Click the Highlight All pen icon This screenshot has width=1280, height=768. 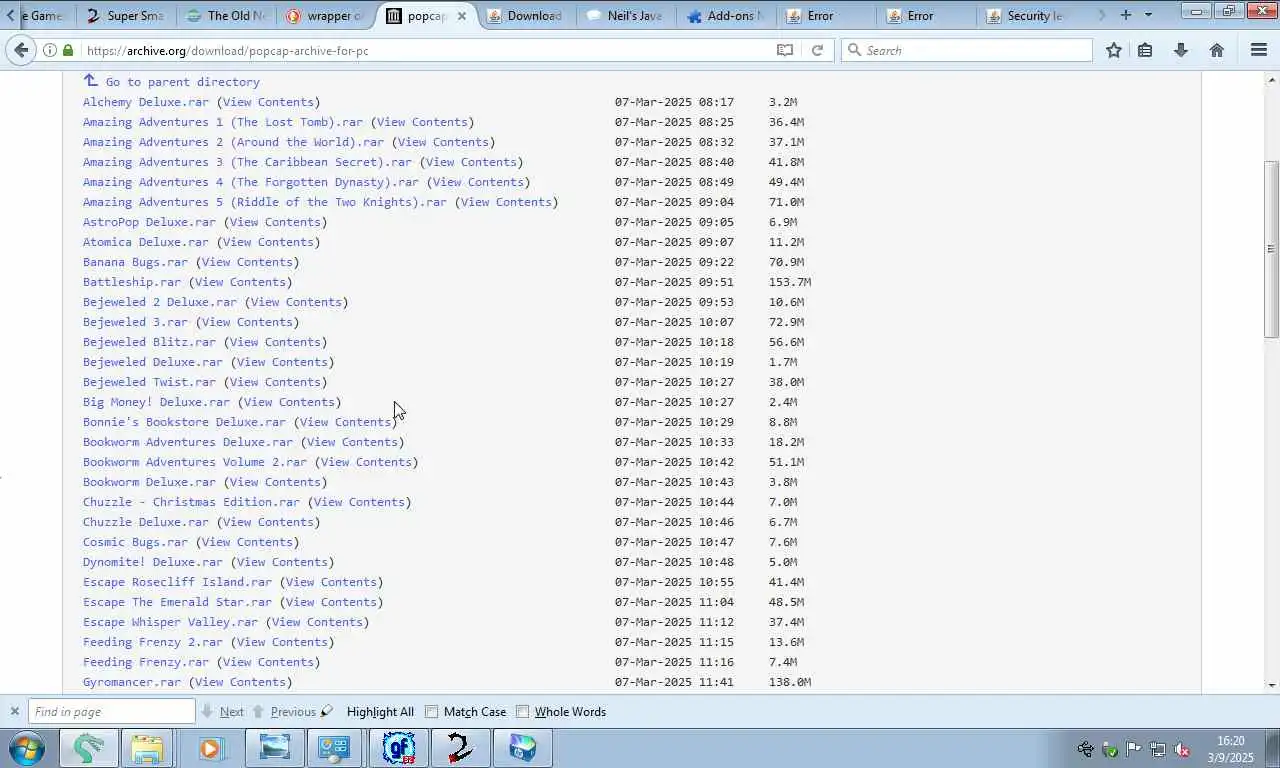coord(326,712)
